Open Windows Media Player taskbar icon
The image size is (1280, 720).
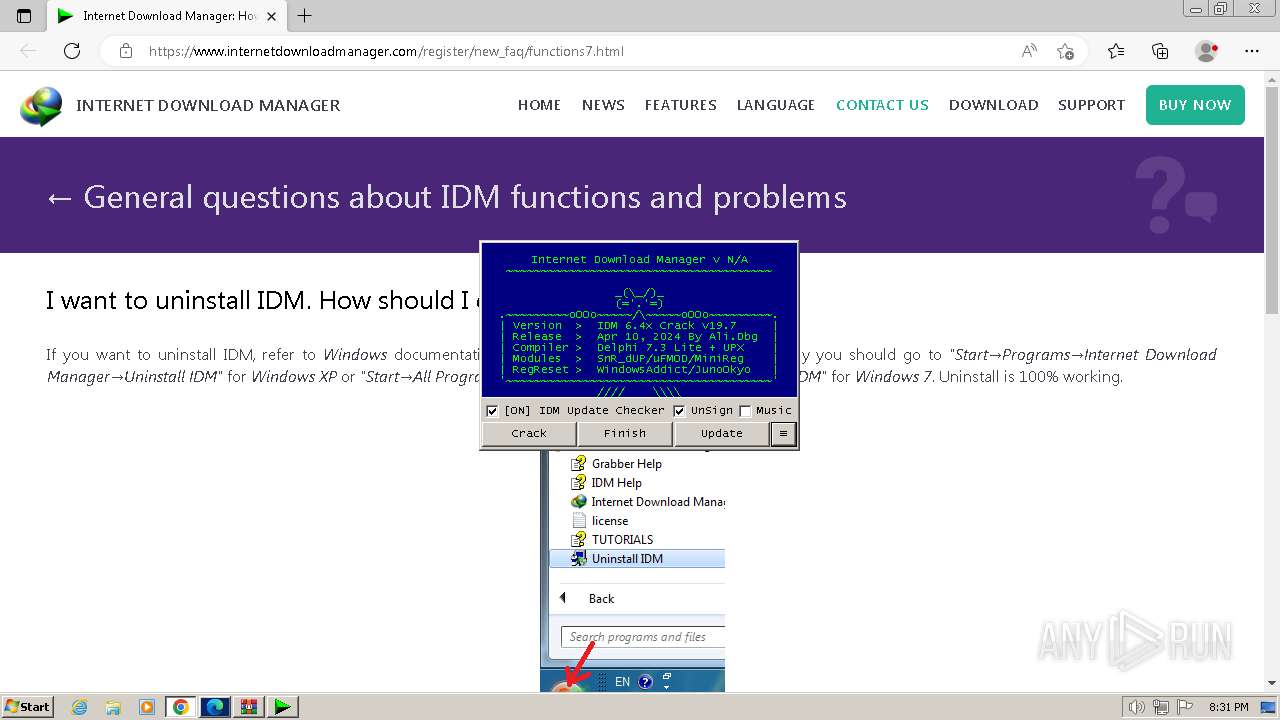click(146, 707)
